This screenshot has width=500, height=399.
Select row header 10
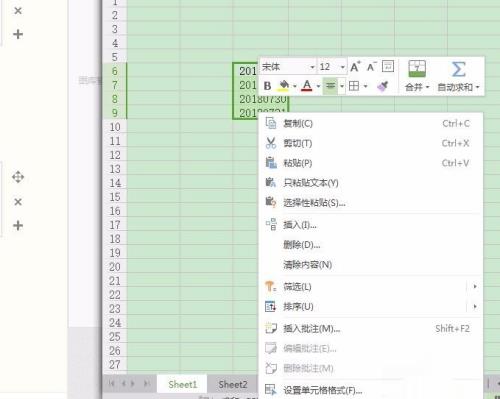click(115, 127)
